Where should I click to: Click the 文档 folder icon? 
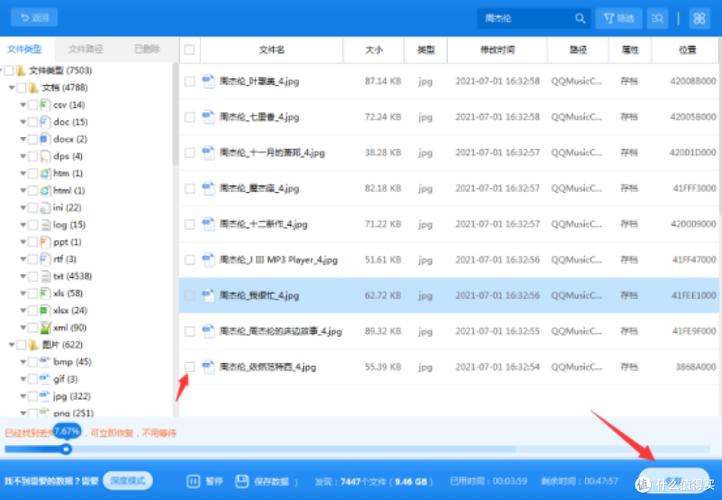pos(33,87)
